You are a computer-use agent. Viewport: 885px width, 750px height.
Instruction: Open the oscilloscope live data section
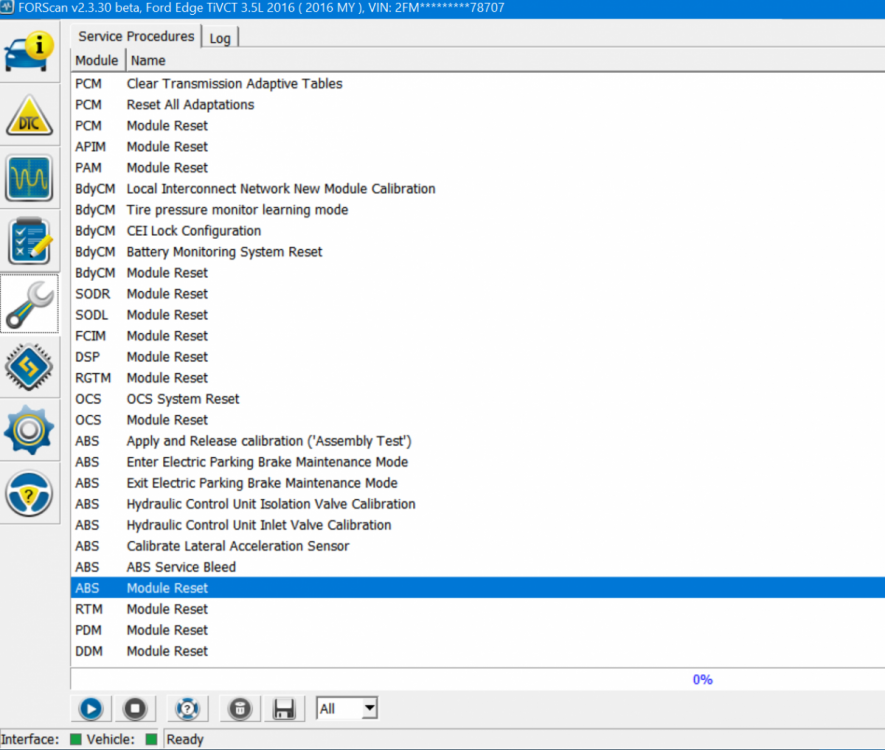[30, 180]
